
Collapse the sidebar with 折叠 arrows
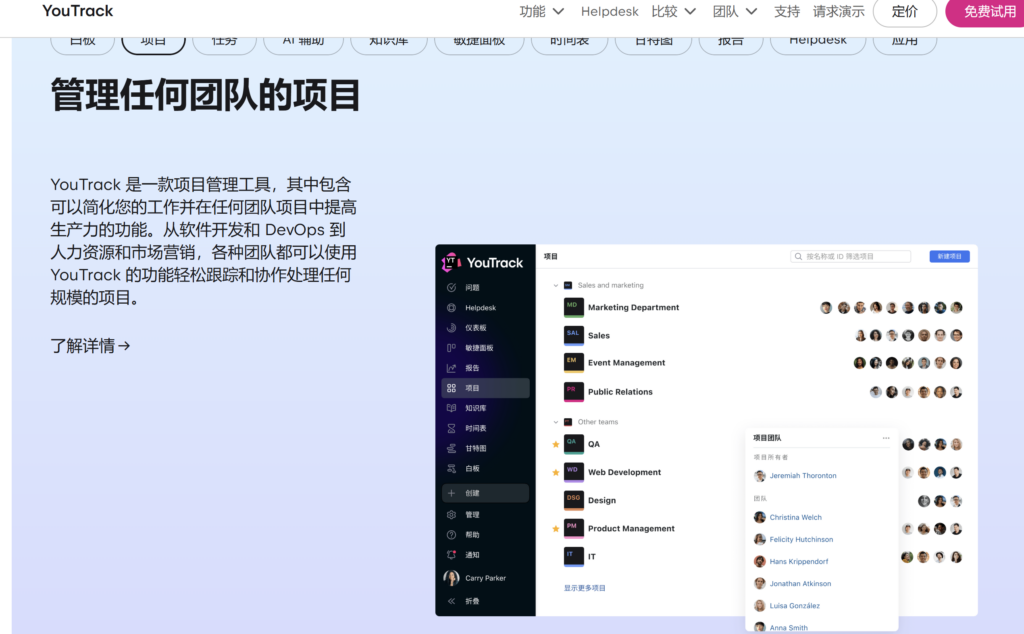[x=451, y=601]
